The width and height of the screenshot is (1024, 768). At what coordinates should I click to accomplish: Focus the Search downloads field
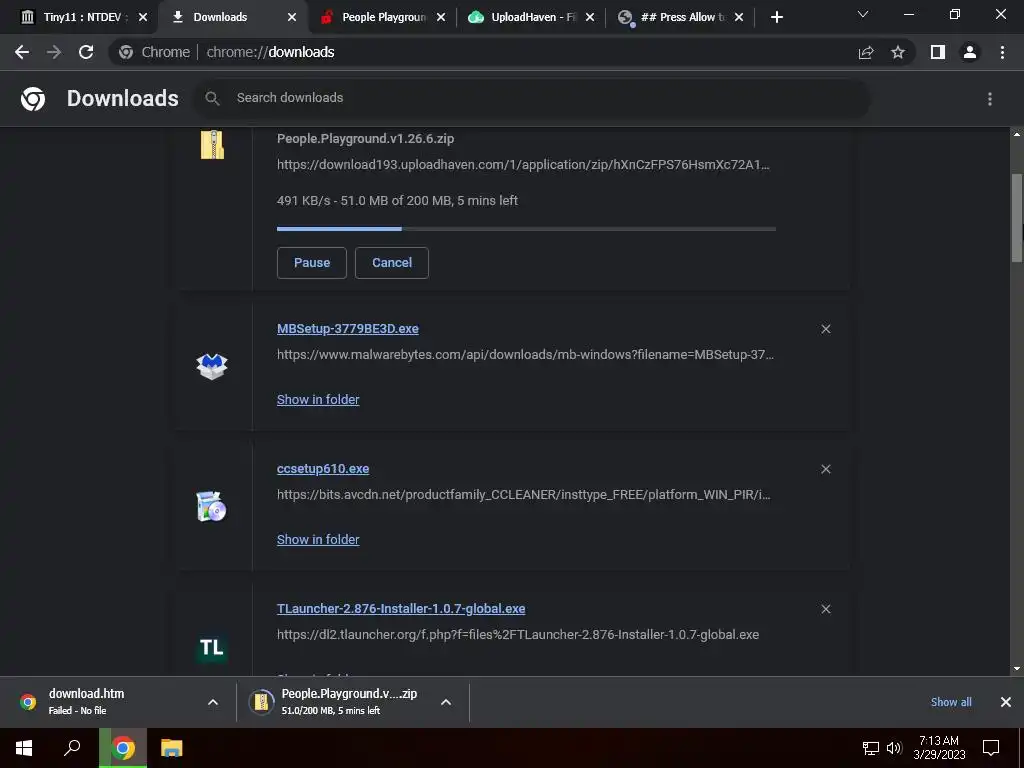tap(532, 99)
